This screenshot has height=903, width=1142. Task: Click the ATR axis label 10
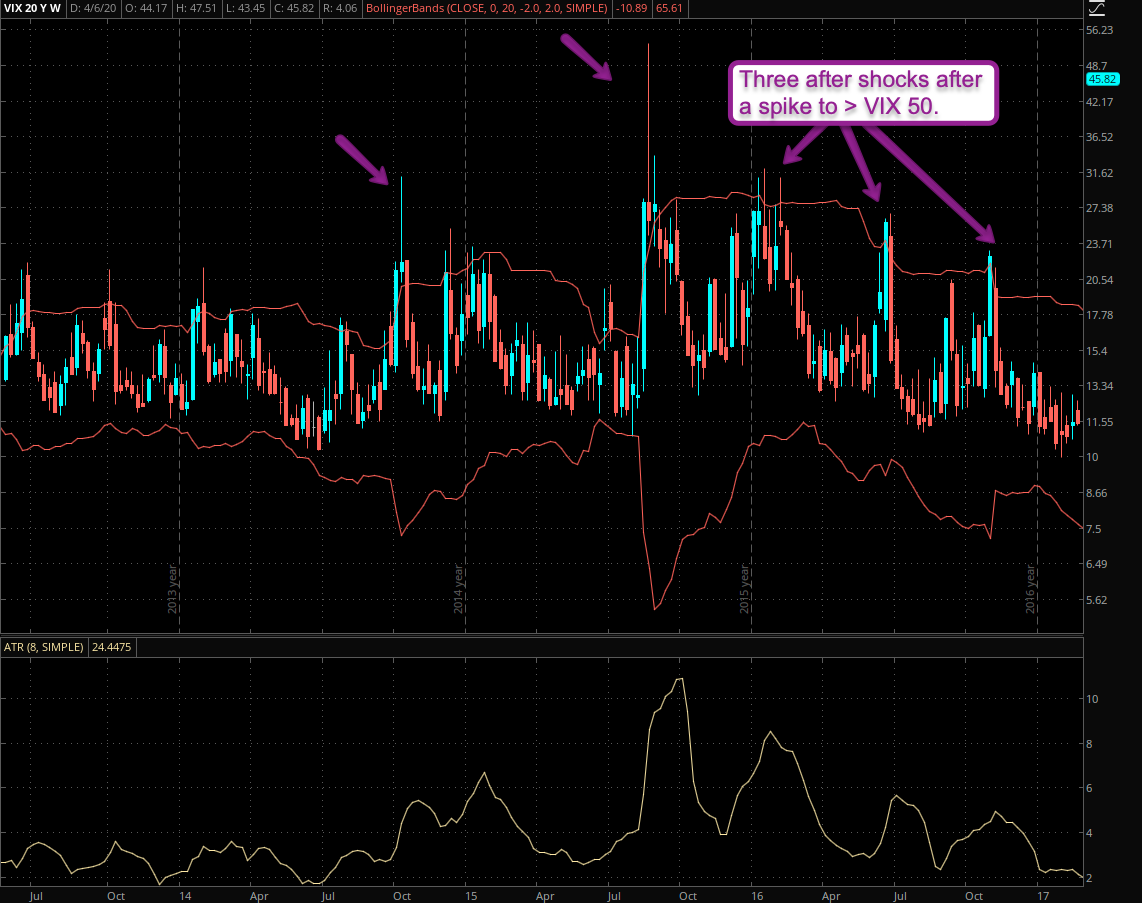(x=1093, y=699)
